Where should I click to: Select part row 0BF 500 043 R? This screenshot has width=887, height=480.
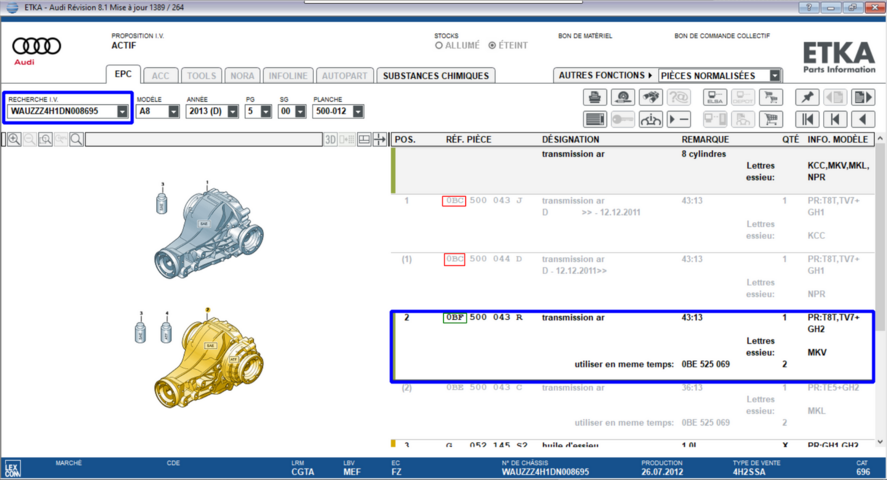pos(632,346)
